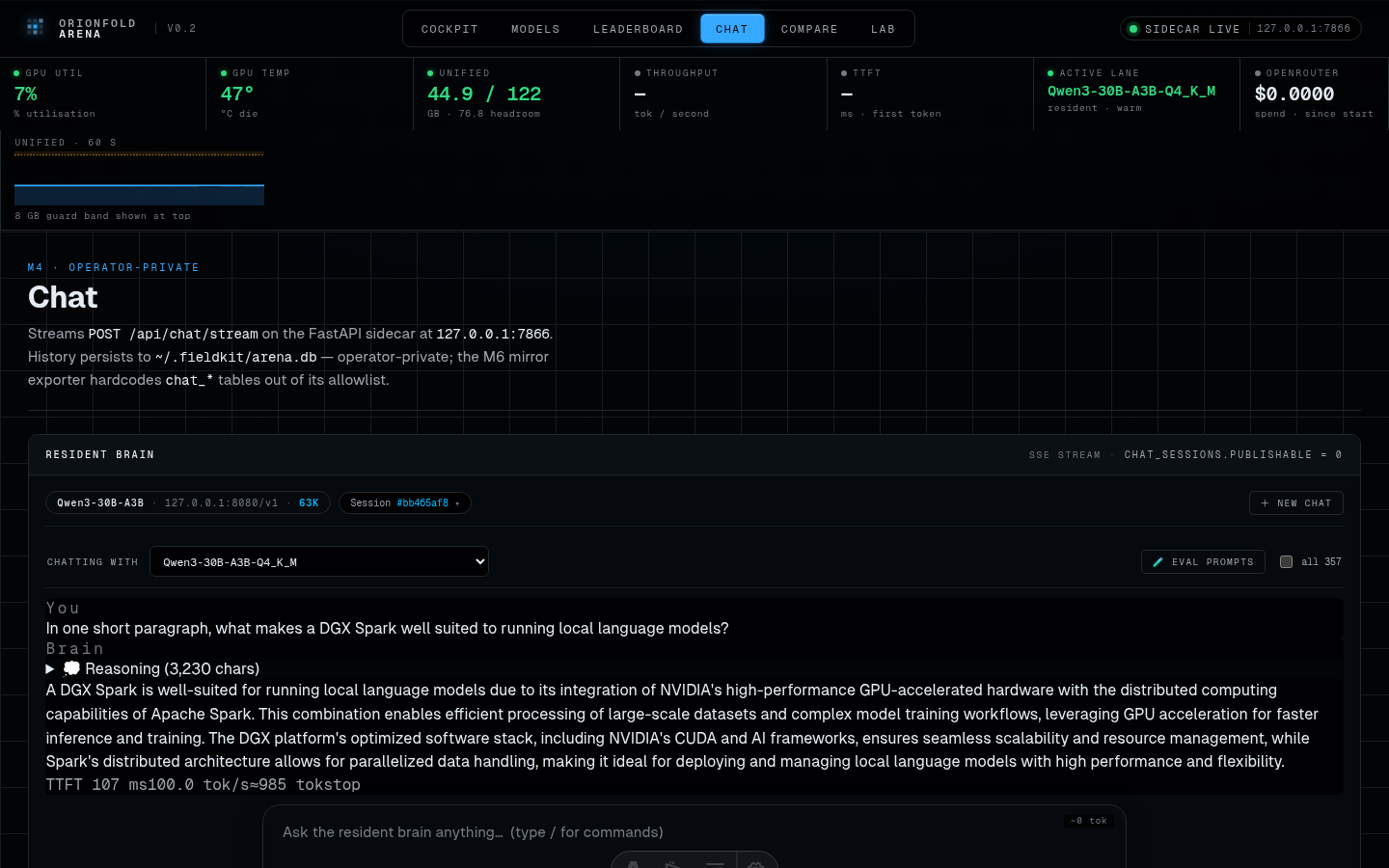The width and height of the screenshot is (1389, 868).
Task: Click the user message about DGX Spark
Action: click(x=387, y=628)
